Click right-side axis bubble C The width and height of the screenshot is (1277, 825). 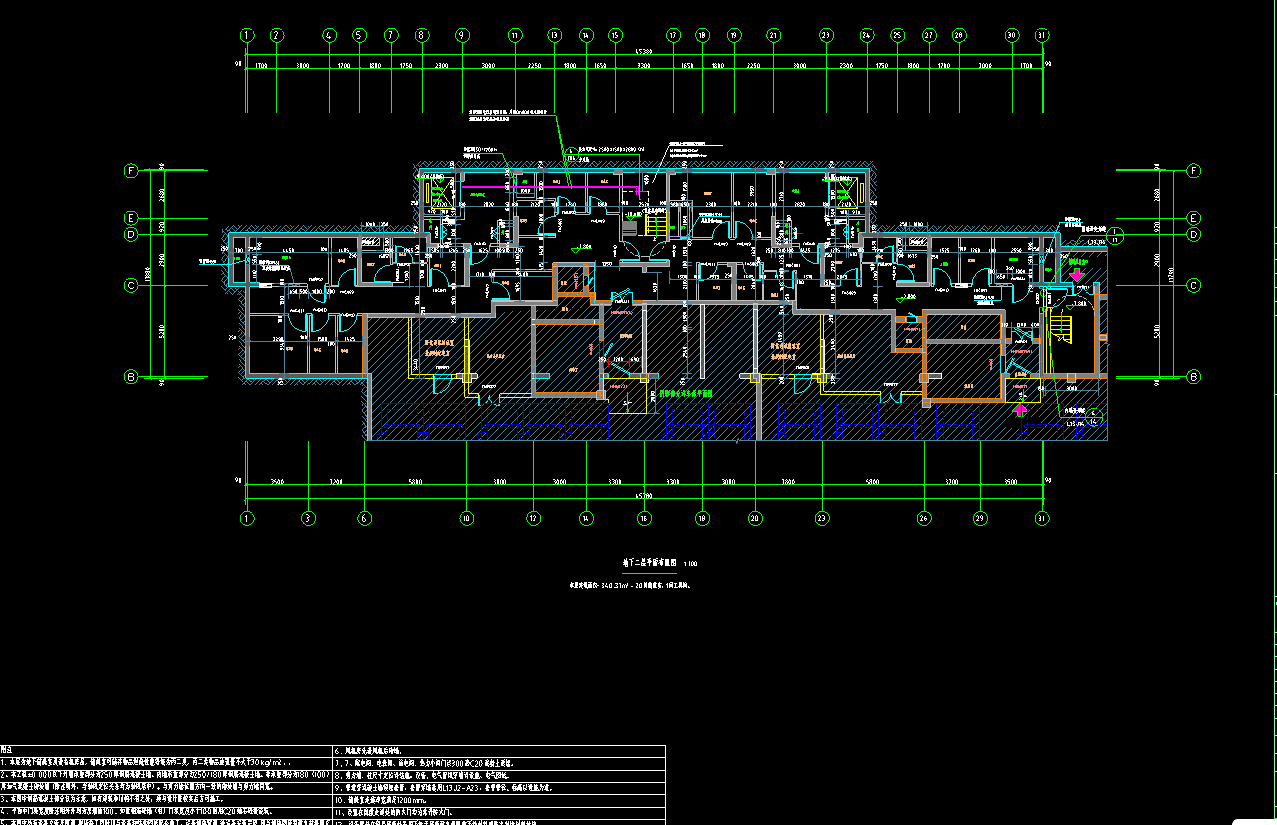coord(1193,286)
